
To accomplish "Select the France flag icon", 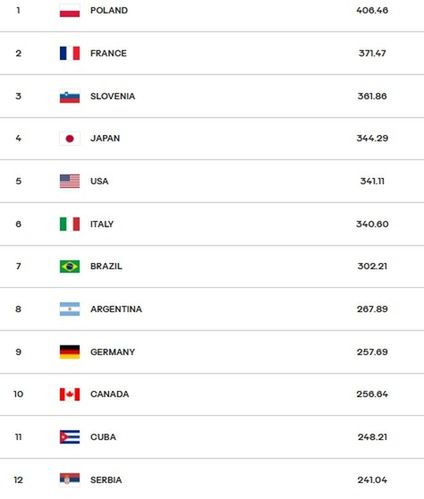I will 70,53.
